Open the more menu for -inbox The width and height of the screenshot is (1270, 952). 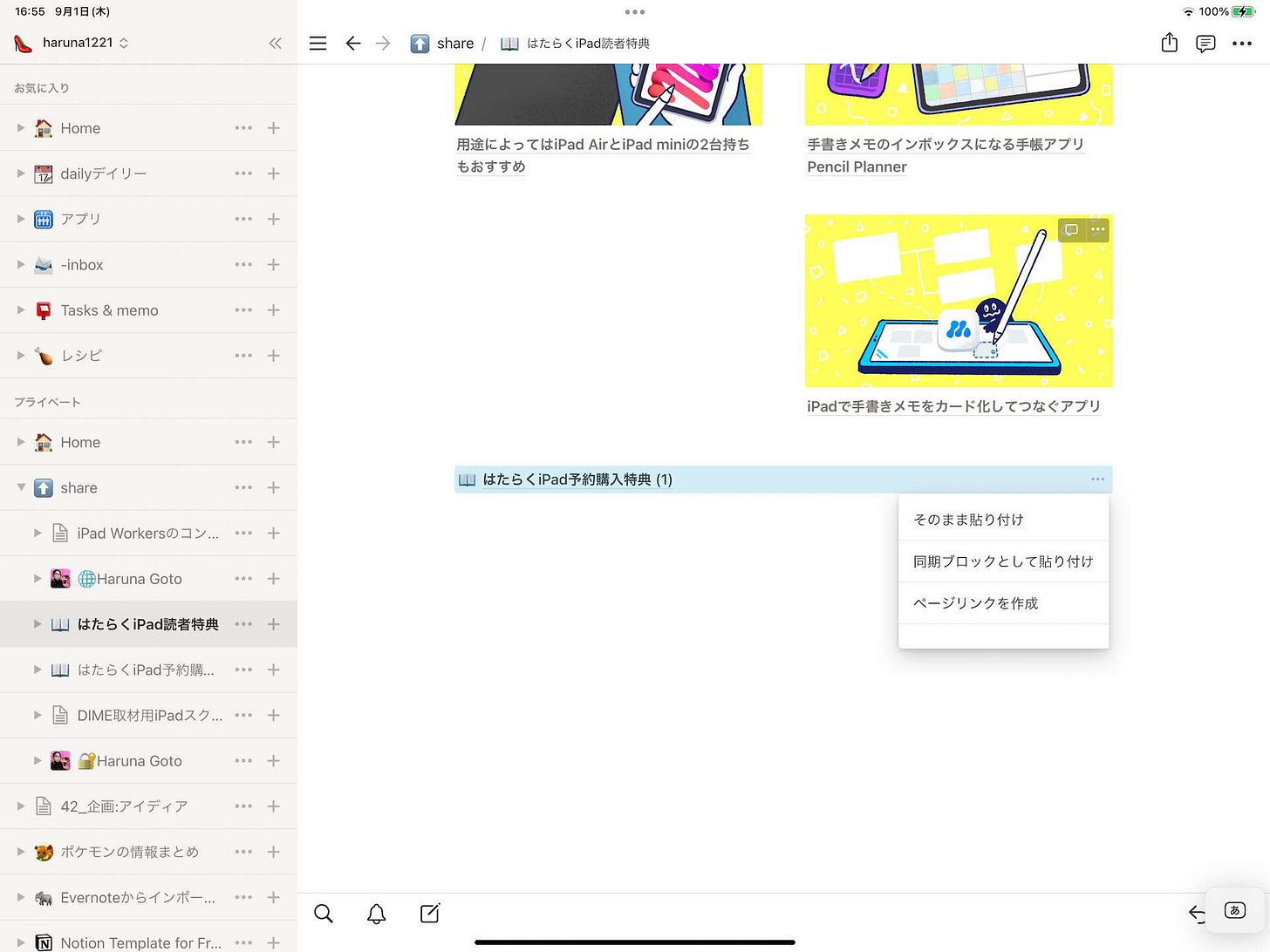pos(243,264)
